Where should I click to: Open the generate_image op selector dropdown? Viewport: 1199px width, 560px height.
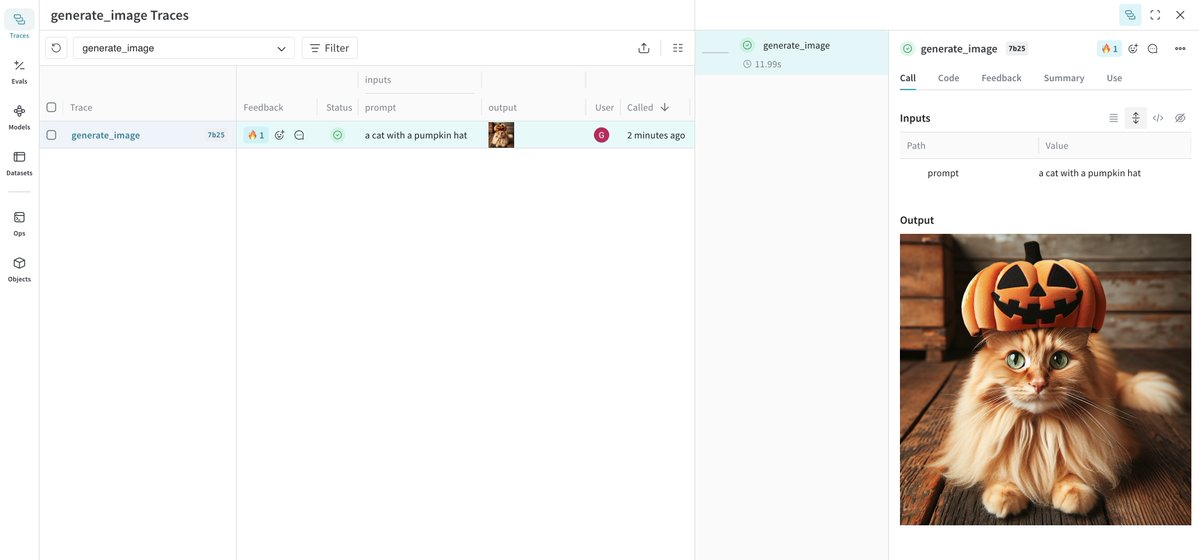coord(184,48)
